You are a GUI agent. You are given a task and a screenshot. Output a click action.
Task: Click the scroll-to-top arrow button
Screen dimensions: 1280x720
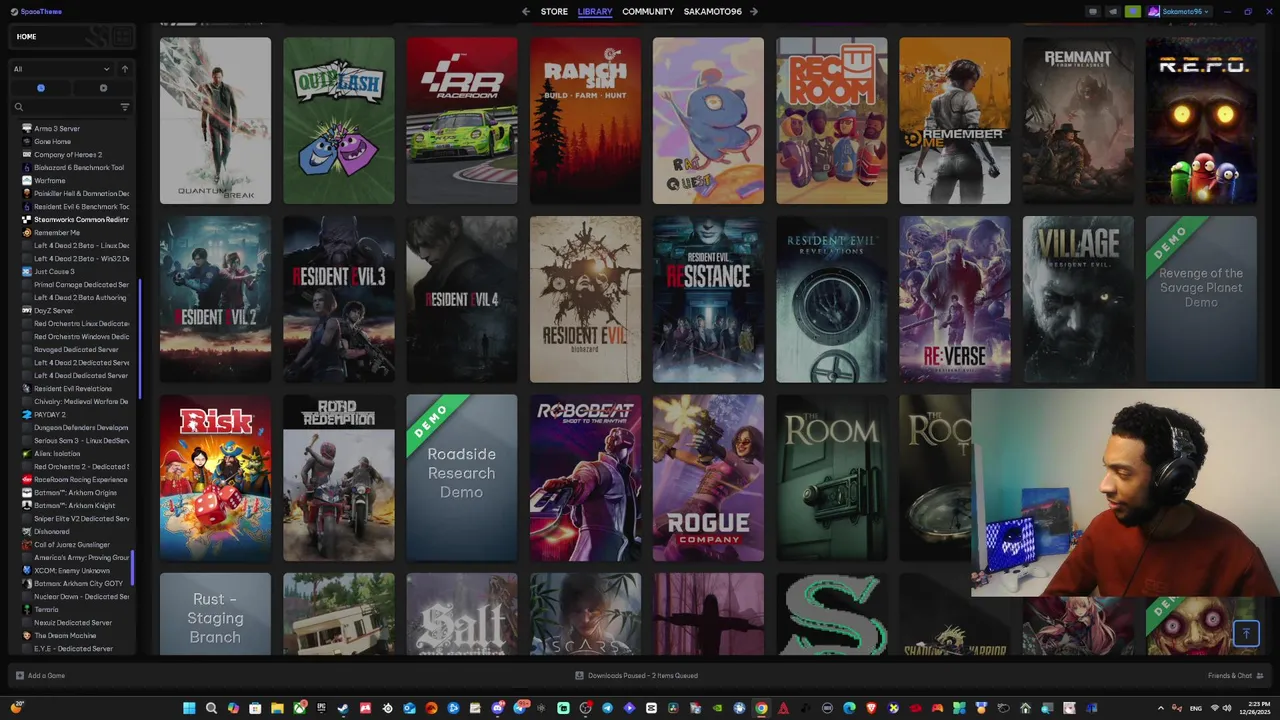click(1246, 633)
